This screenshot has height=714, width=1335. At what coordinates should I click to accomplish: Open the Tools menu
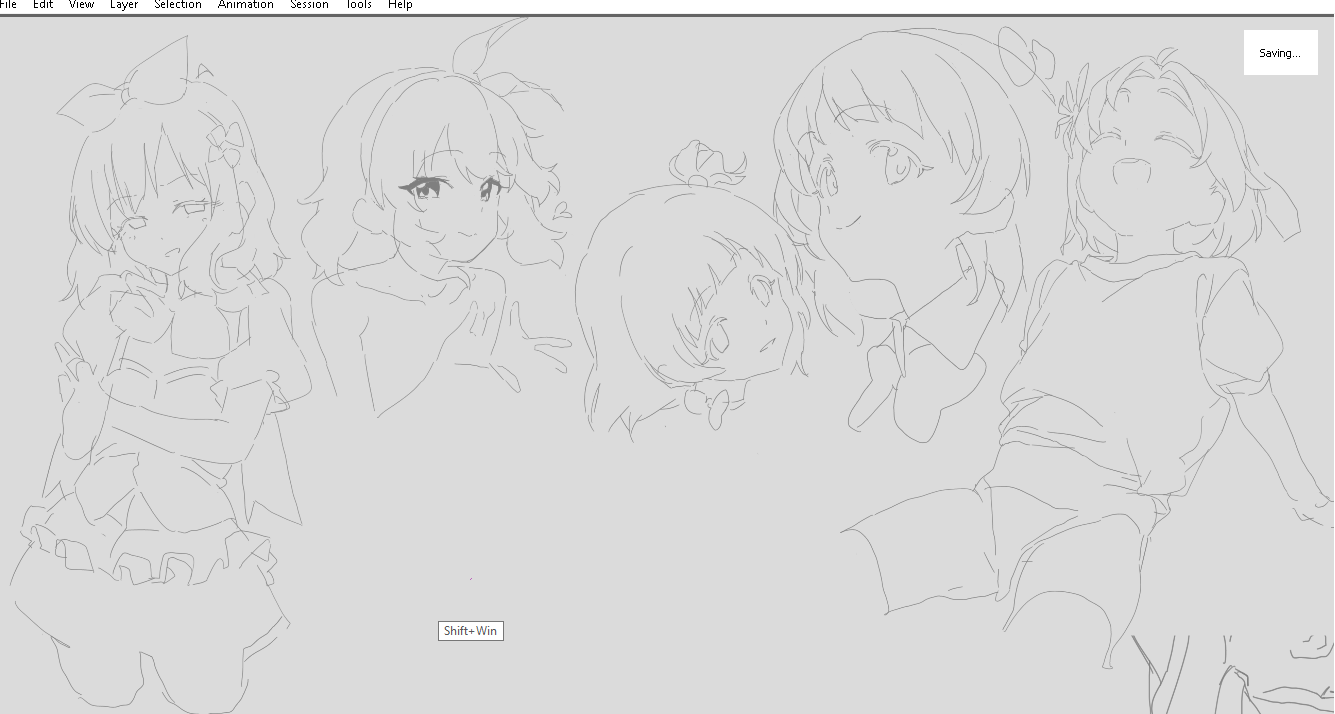pyautogui.click(x=359, y=5)
